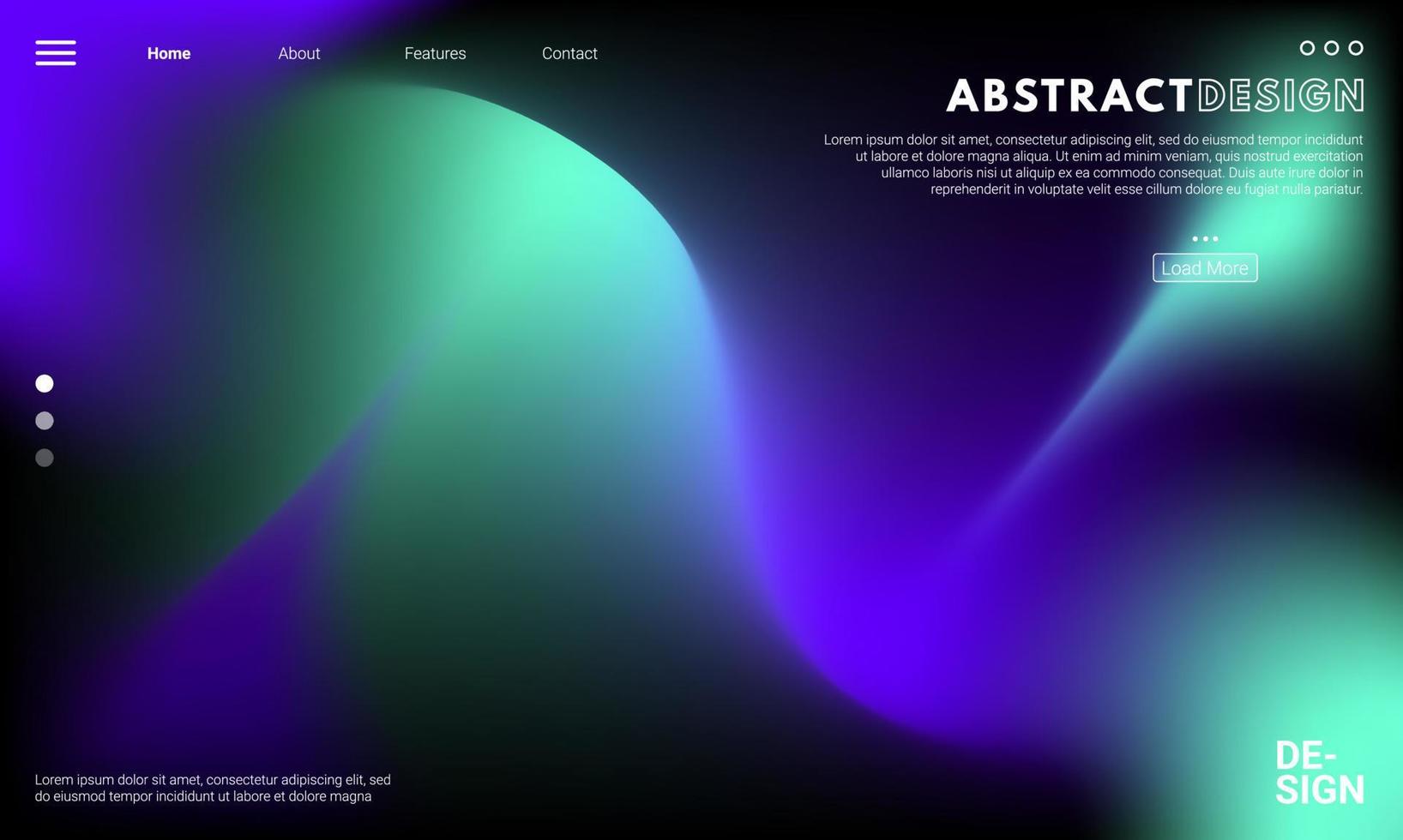
Task: Click the three-dot ellipsis above Load More
Action: (1205, 239)
